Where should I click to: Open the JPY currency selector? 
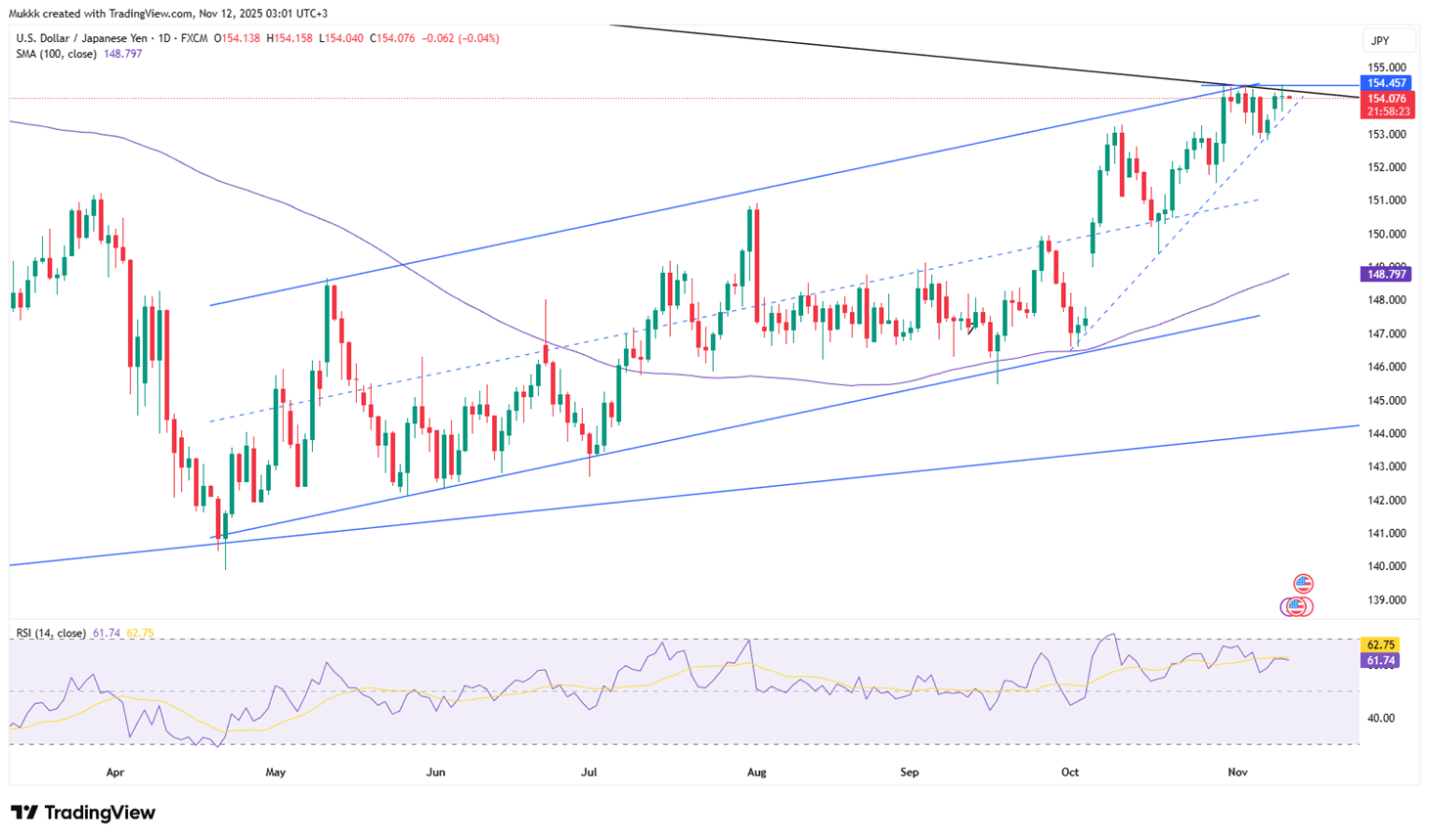[x=1387, y=41]
